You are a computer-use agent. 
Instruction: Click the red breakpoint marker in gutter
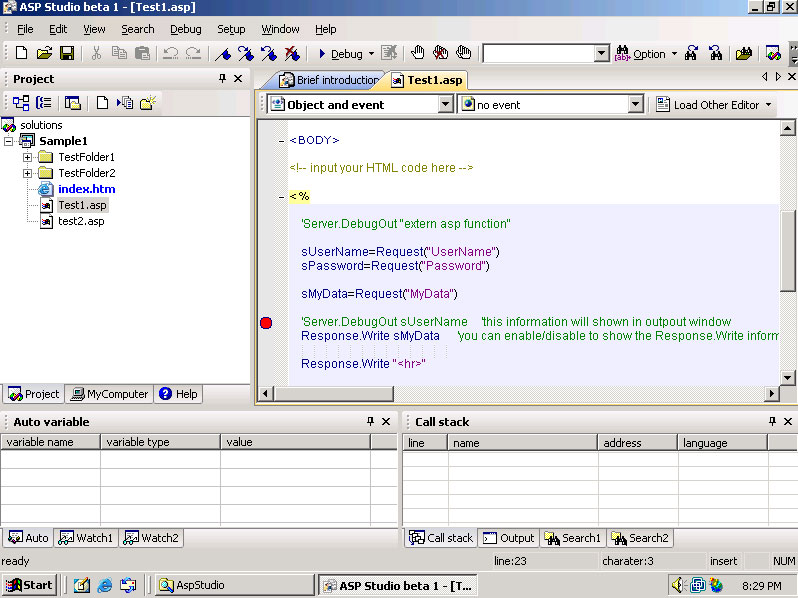coord(266,323)
